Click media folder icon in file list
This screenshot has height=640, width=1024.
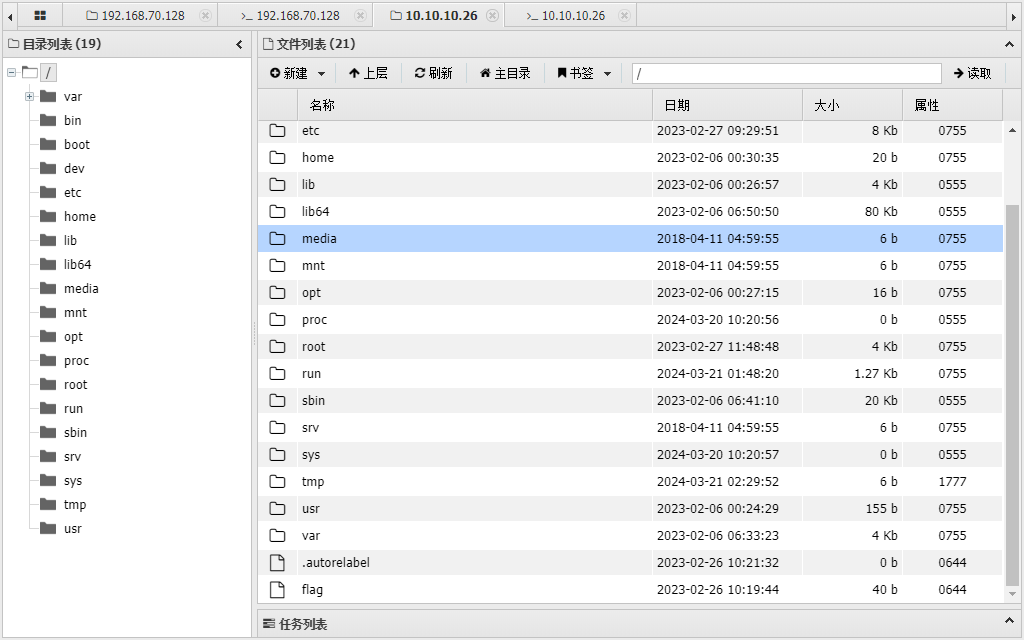pos(278,238)
